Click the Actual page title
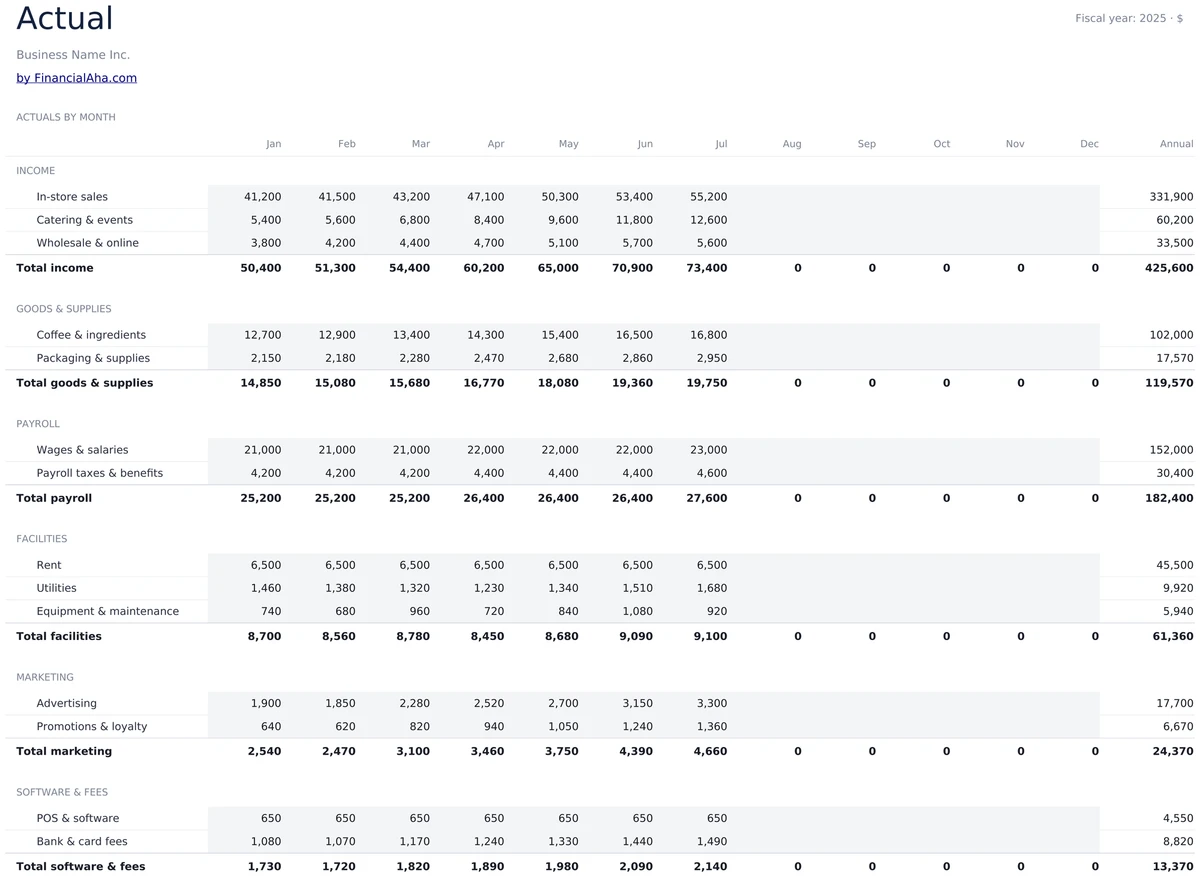The image size is (1200, 877). tap(65, 19)
